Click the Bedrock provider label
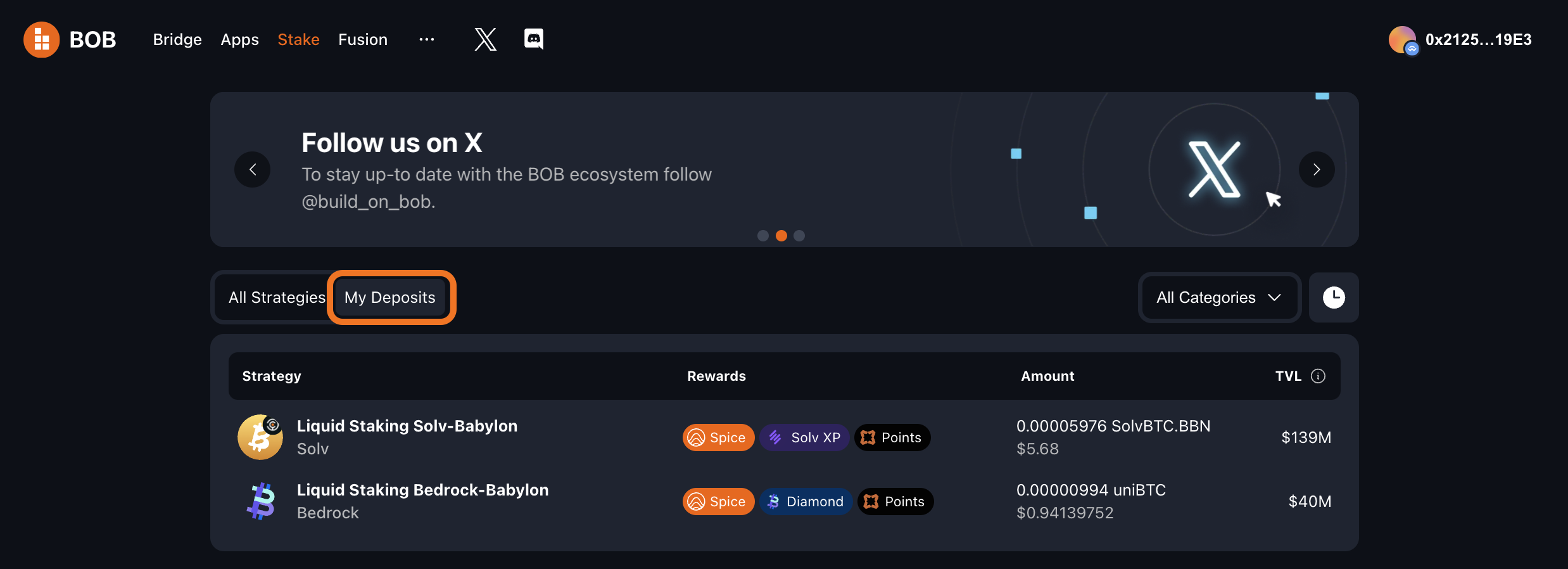This screenshot has height=569, width=1568. pyautogui.click(x=328, y=513)
